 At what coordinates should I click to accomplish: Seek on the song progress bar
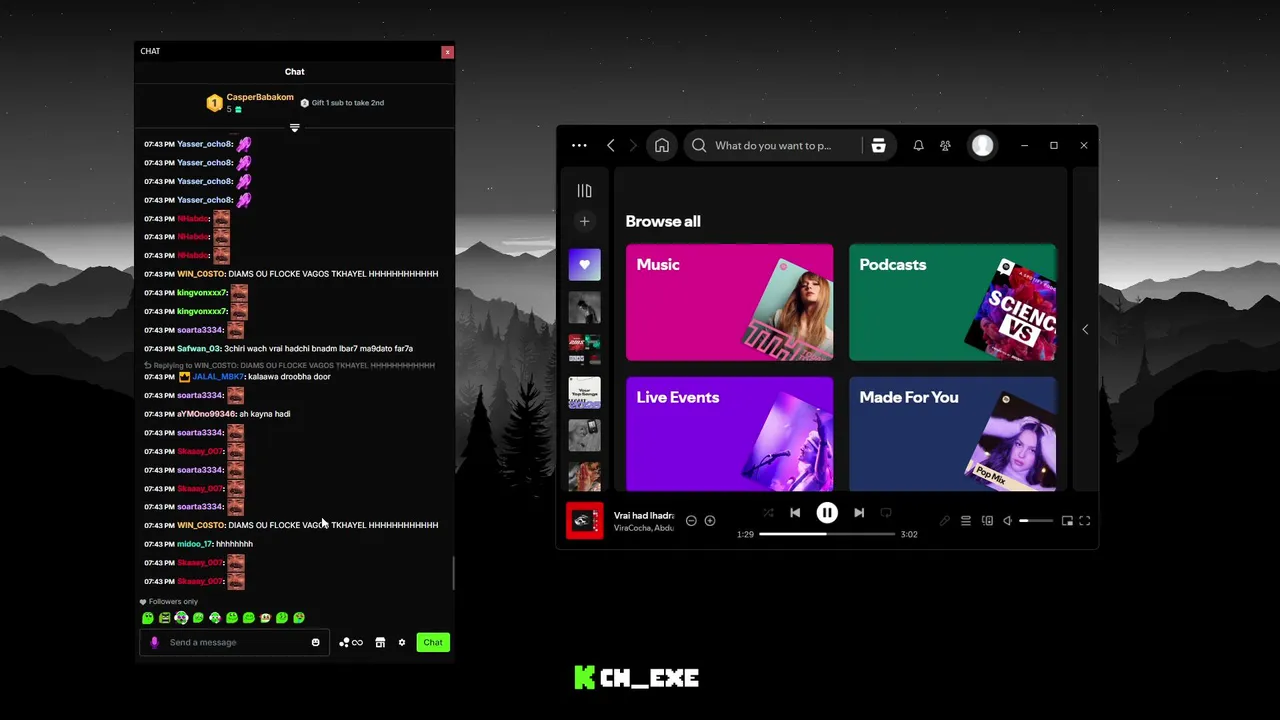click(x=827, y=534)
